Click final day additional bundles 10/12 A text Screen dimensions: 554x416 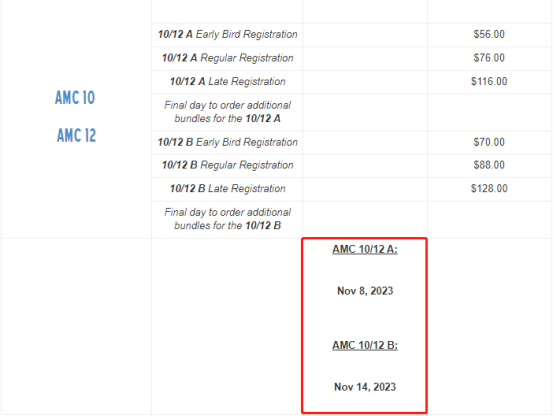[228, 112]
